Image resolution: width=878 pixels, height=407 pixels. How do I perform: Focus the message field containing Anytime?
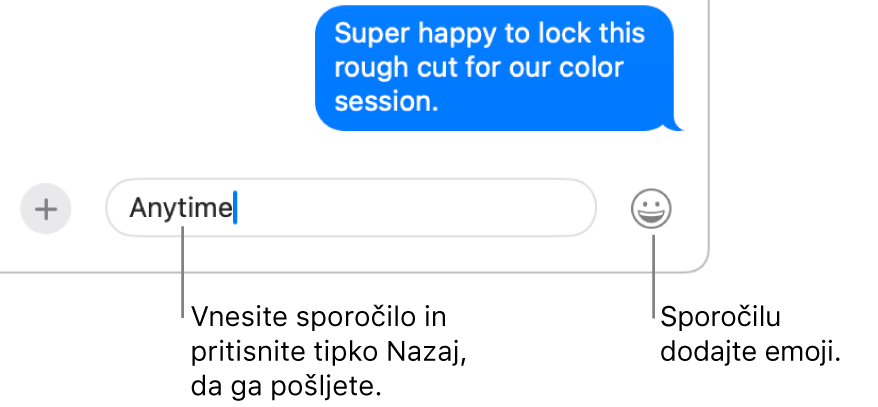pyautogui.click(x=351, y=208)
